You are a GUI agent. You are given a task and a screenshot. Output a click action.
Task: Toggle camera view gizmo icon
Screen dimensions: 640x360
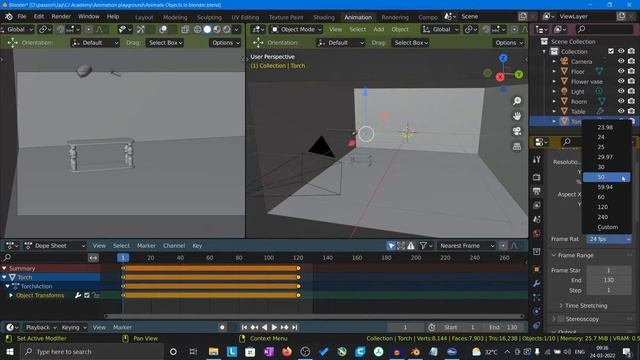(517, 131)
